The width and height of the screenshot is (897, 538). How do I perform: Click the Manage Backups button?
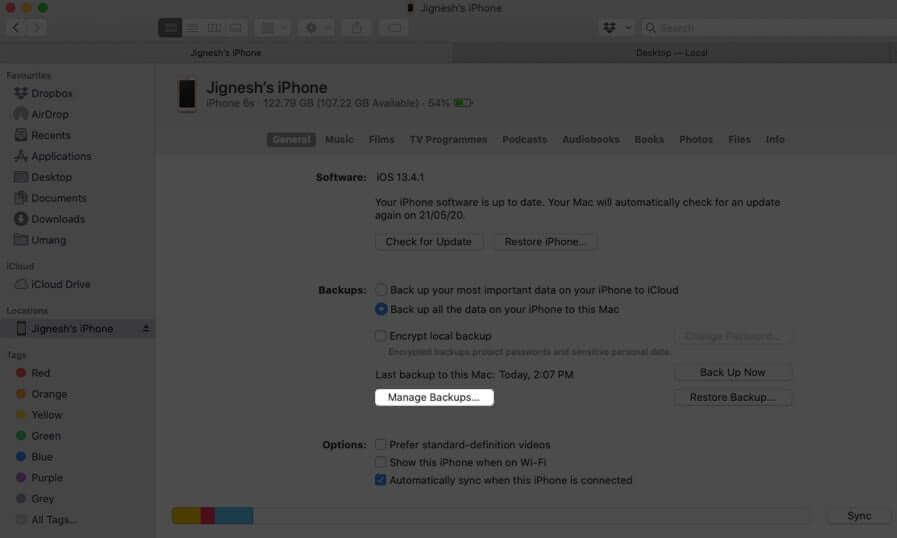[x=434, y=397]
